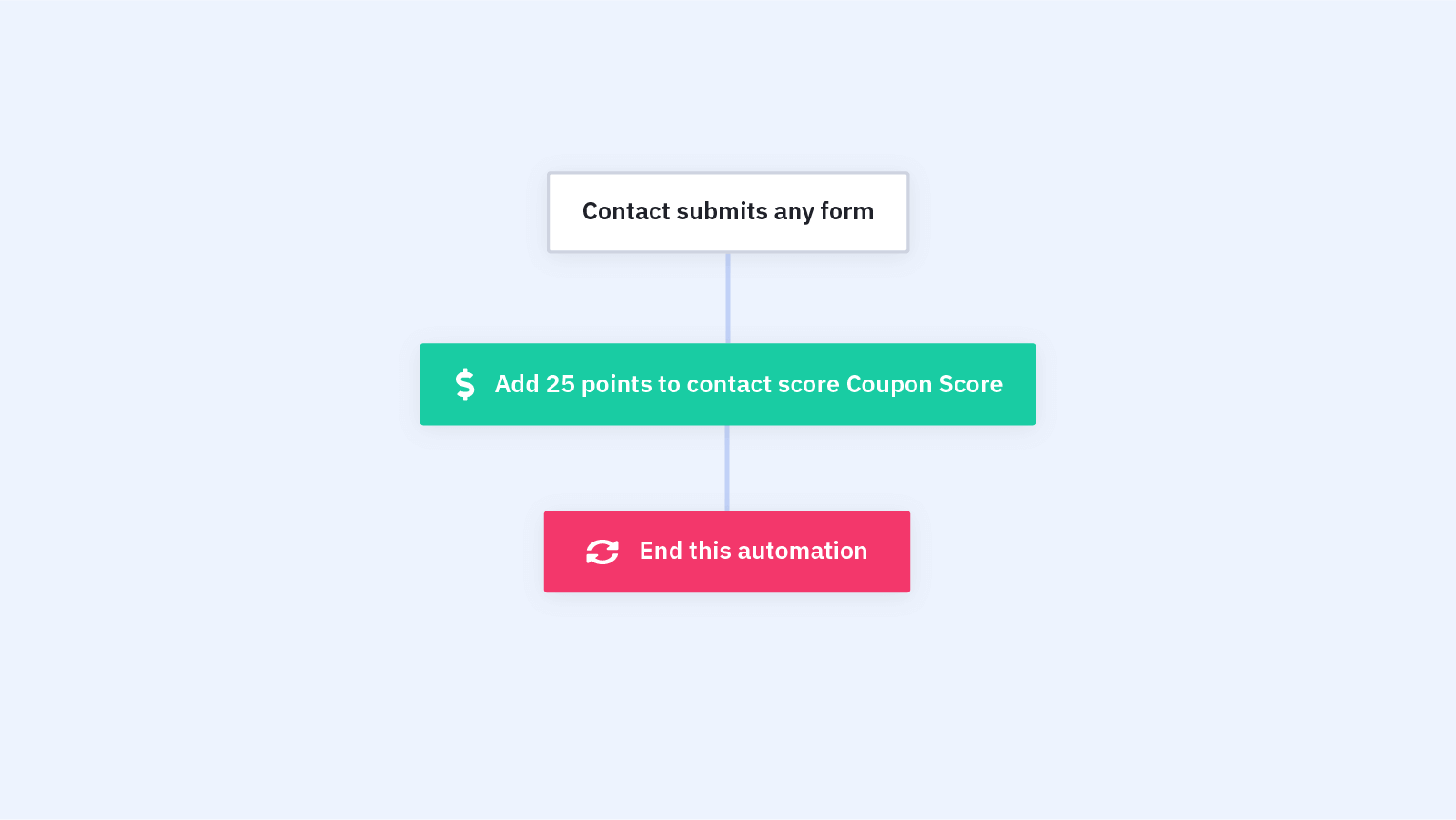Click the dollar sign score icon
Screen dimensions: 1456x820
(x=465, y=384)
